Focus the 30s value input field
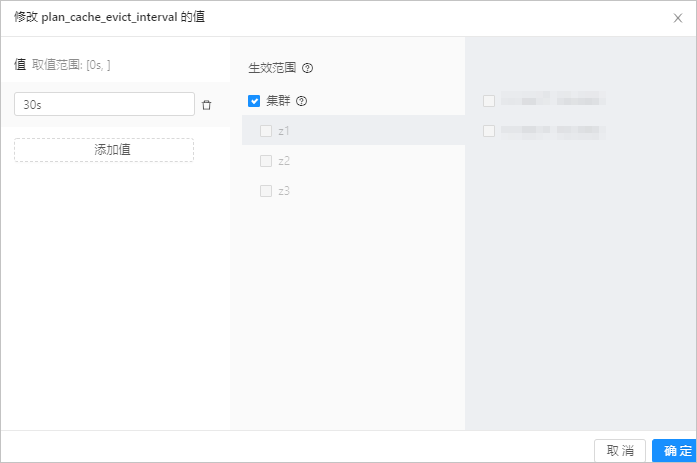 (104, 104)
